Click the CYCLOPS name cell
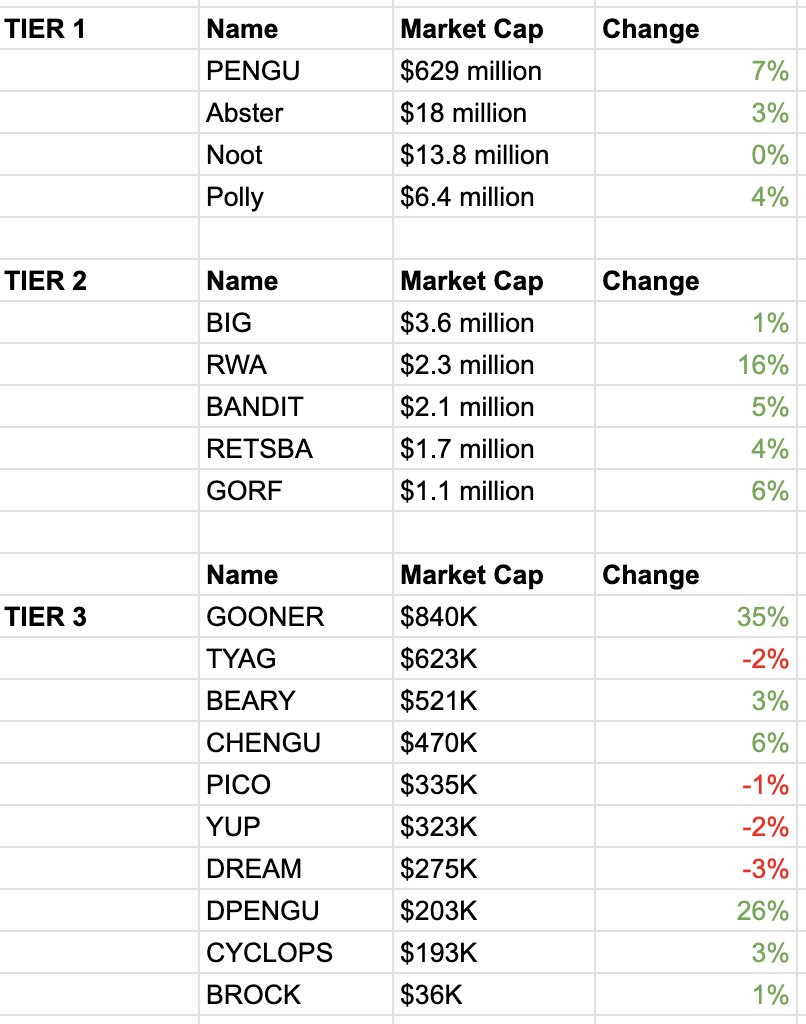Image resolution: width=806 pixels, height=1024 pixels. click(x=296, y=952)
